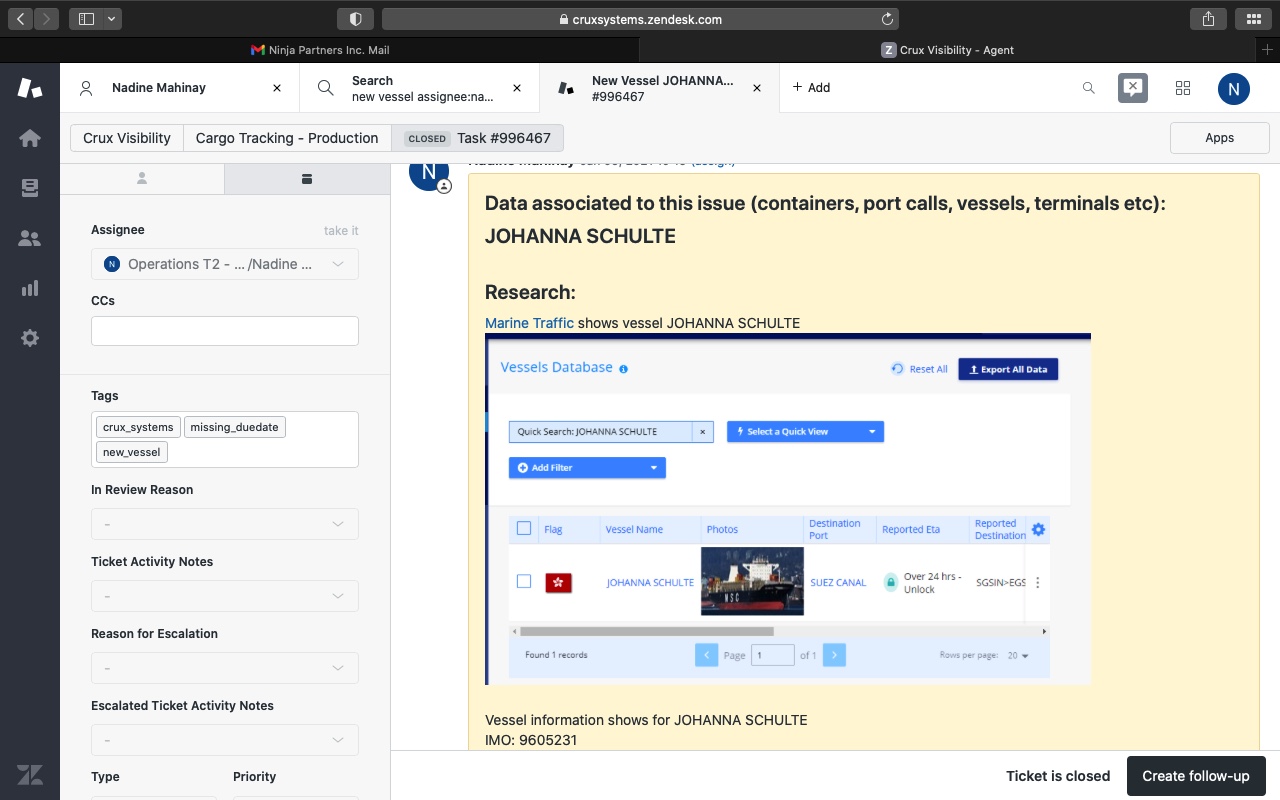Image resolution: width=1280 pixels, height=800 pixels.
Task: Click the Task #996467 breadcrumb
Action: [478, 138]
